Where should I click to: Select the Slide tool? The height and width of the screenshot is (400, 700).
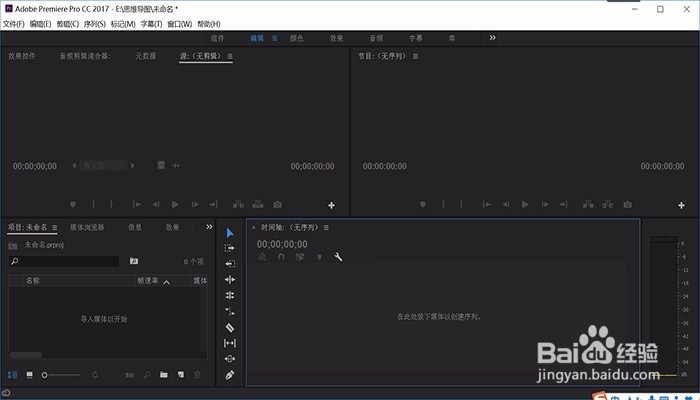(x=230, y=358)
